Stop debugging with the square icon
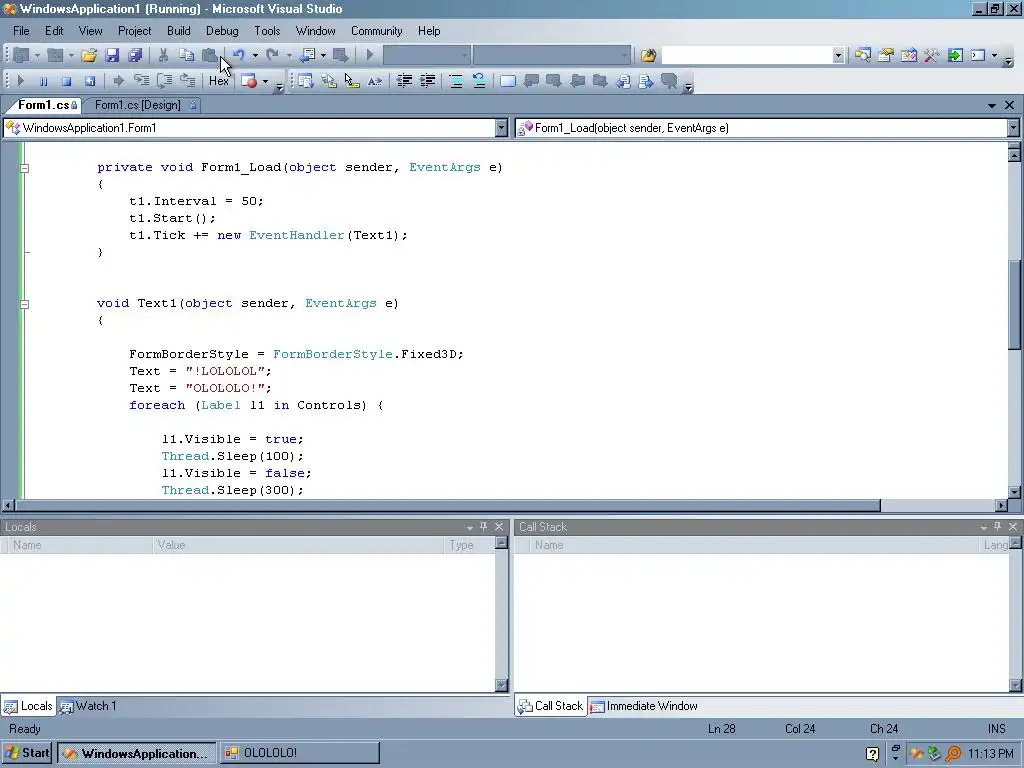This screenshot has width=1024, height=768. pyautogui.click(x=66, y=81)
